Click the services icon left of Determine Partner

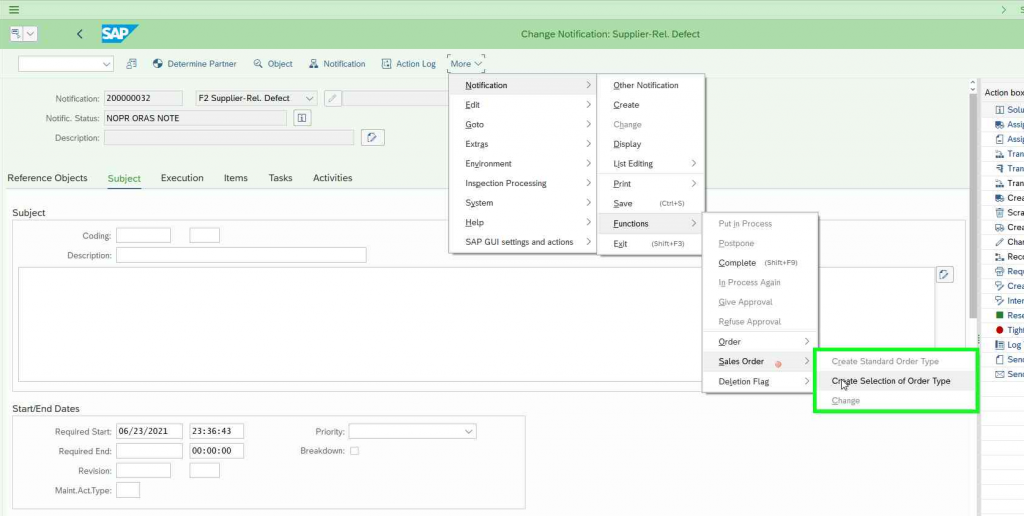[131, 63]
